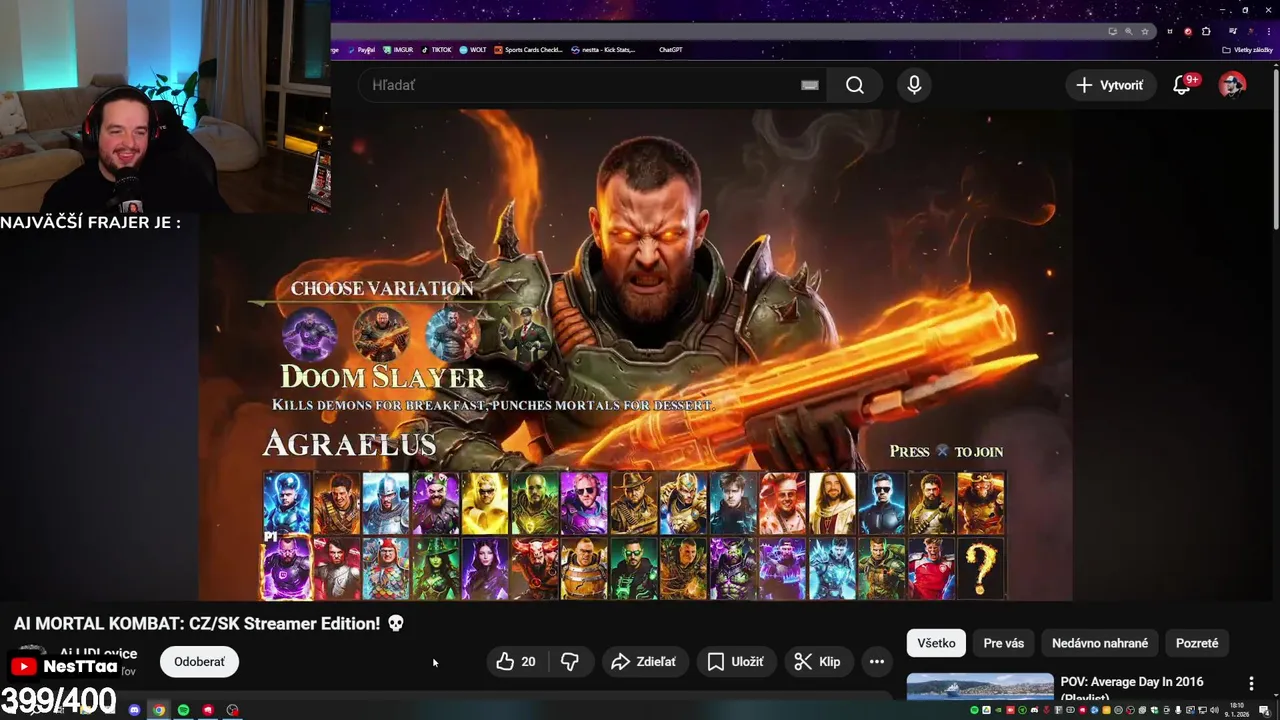Click the Doom Slayer variation name
Screen dimensions: 1280x720
383,377
